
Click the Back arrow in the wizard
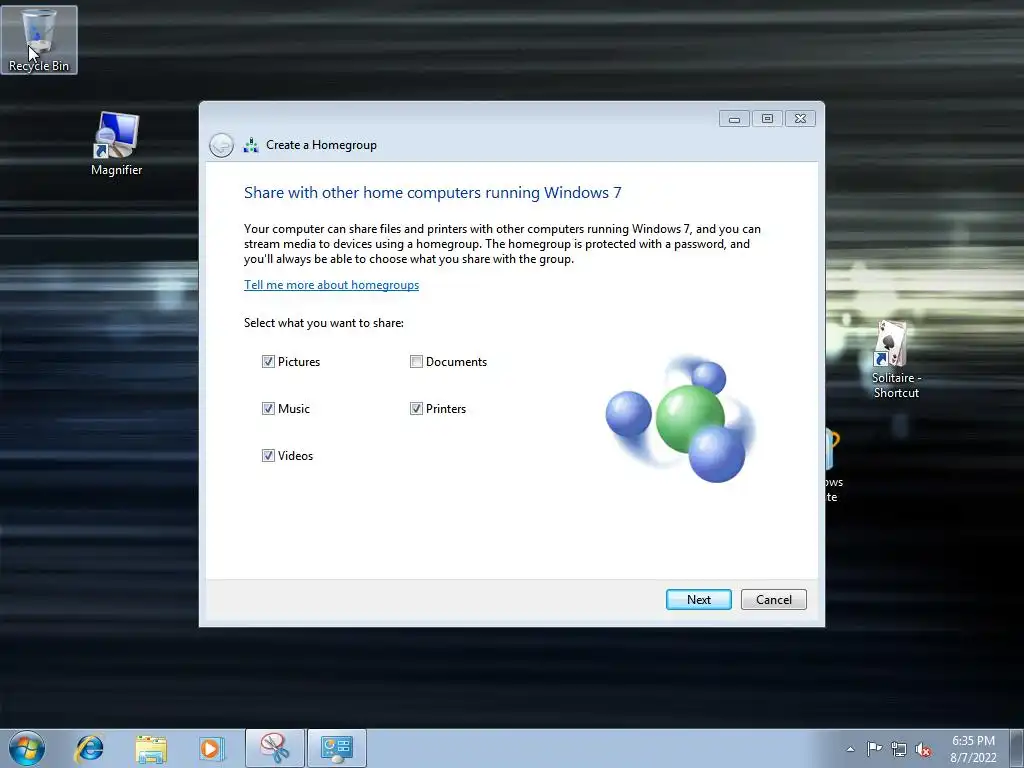coord(221,145)
